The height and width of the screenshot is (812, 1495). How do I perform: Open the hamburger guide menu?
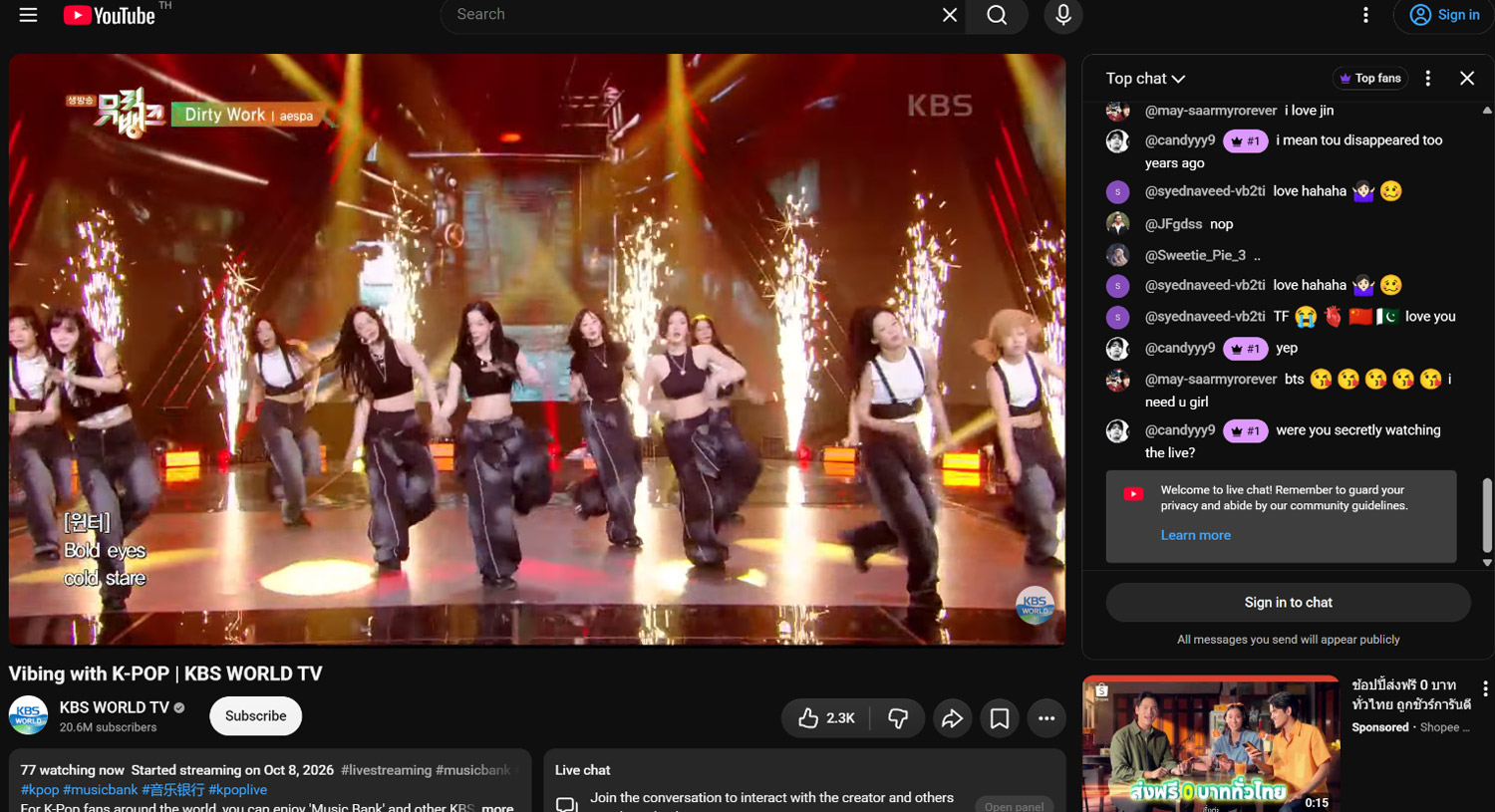(x=28, y=15)
